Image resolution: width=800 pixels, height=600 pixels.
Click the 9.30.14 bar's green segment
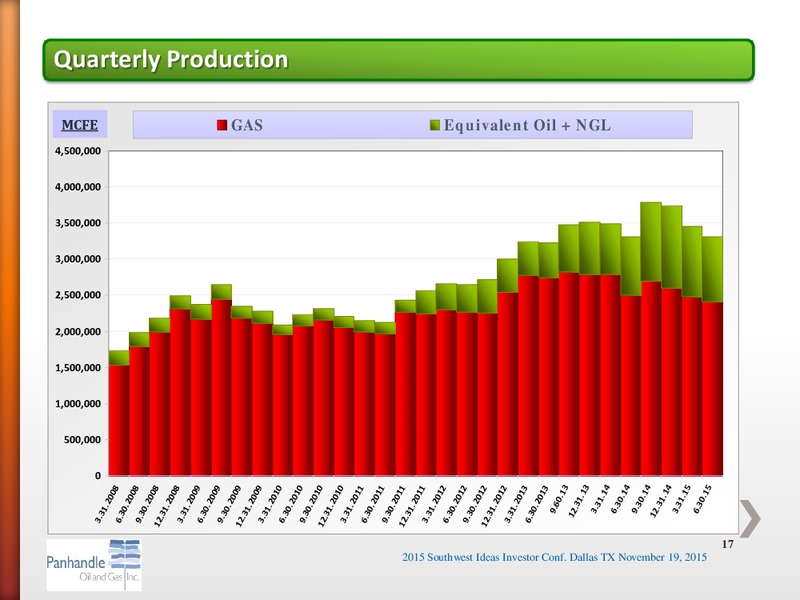tap(651, 242)
